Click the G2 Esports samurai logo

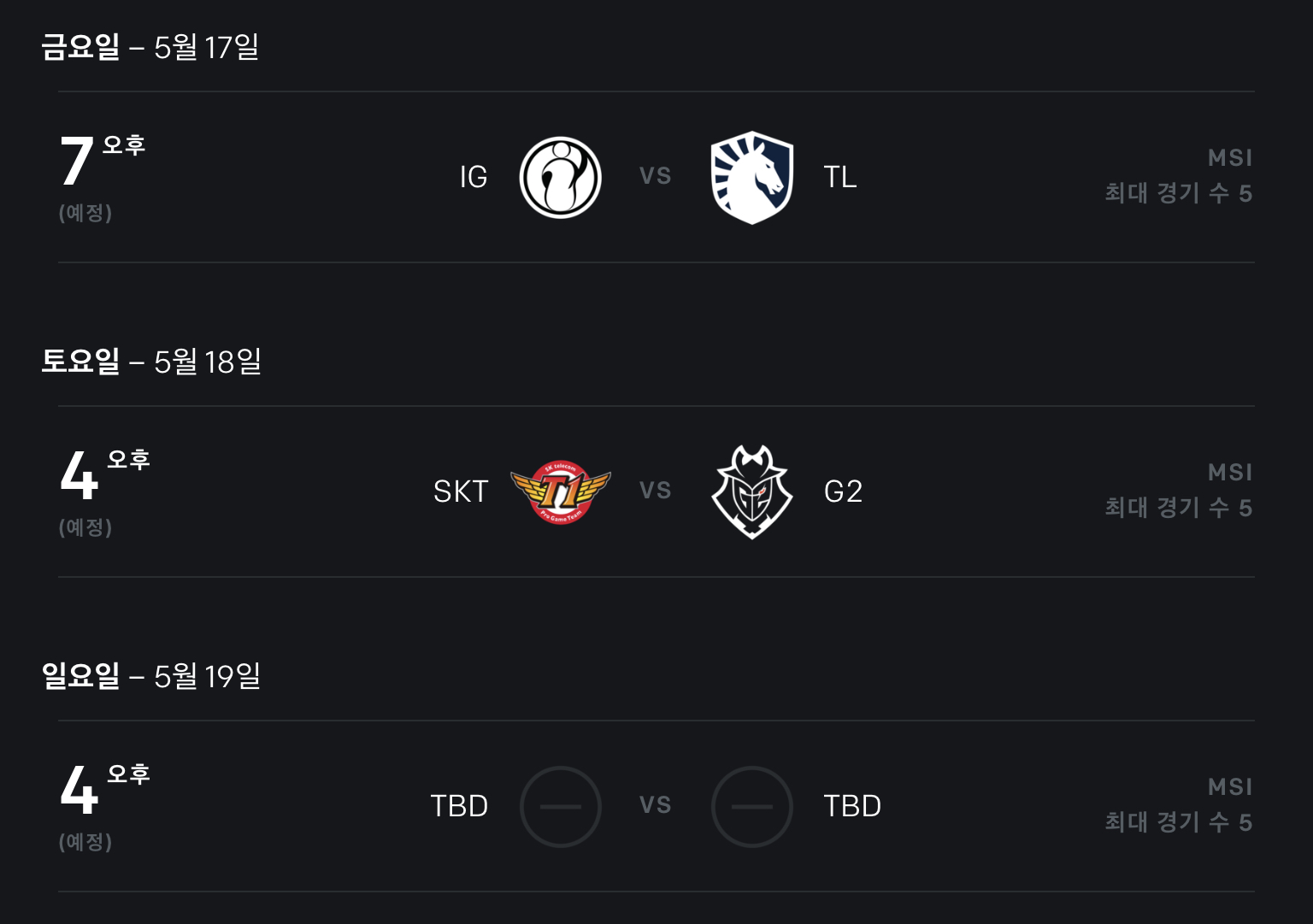(x=752, y=491)
